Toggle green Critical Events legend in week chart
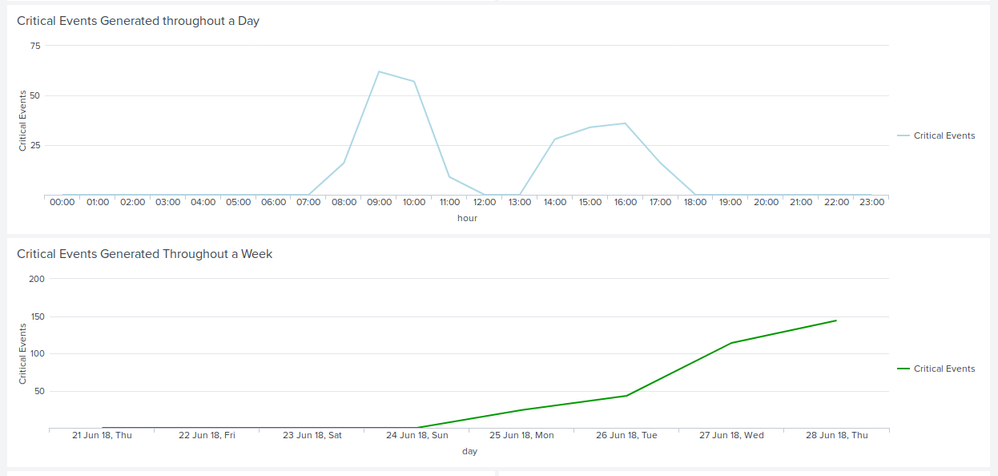The height and width of the screenshot is (476, 998). pos(936,368)
